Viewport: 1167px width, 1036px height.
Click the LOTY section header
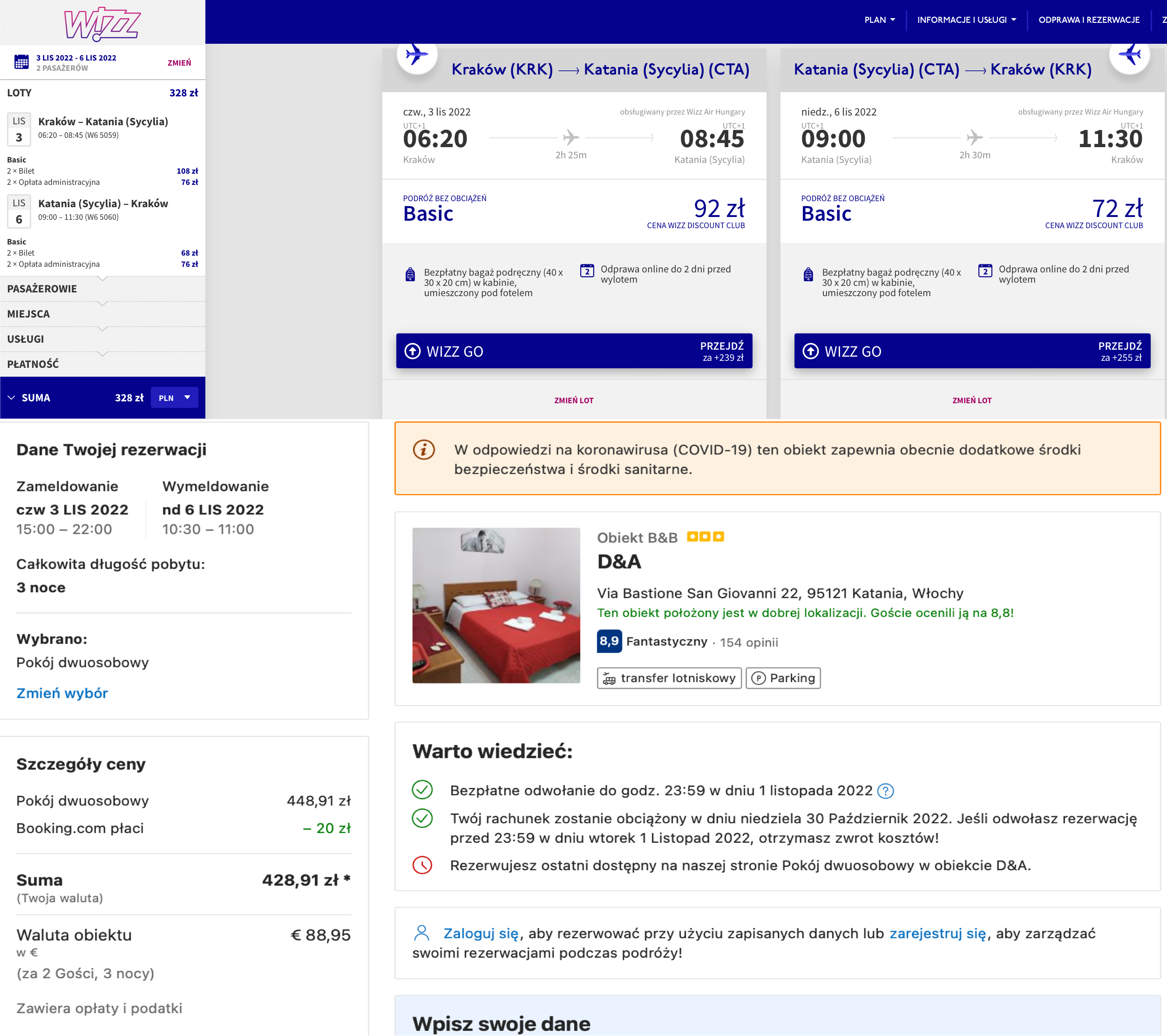tap(102, 93)
